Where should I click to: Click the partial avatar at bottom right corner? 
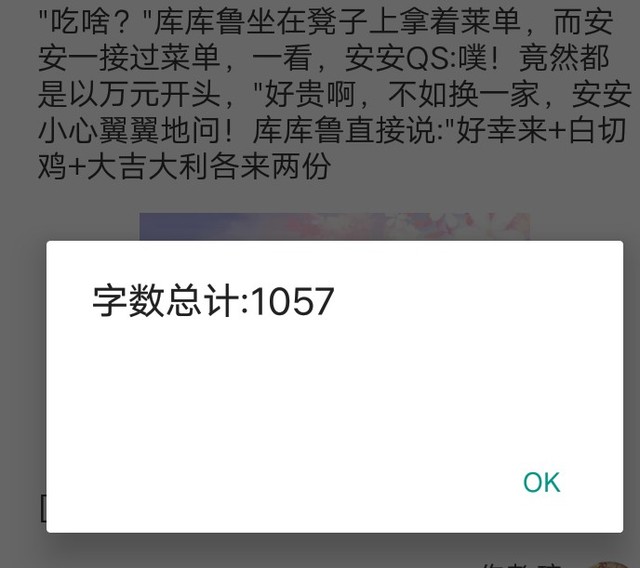(x=616, y=564)
